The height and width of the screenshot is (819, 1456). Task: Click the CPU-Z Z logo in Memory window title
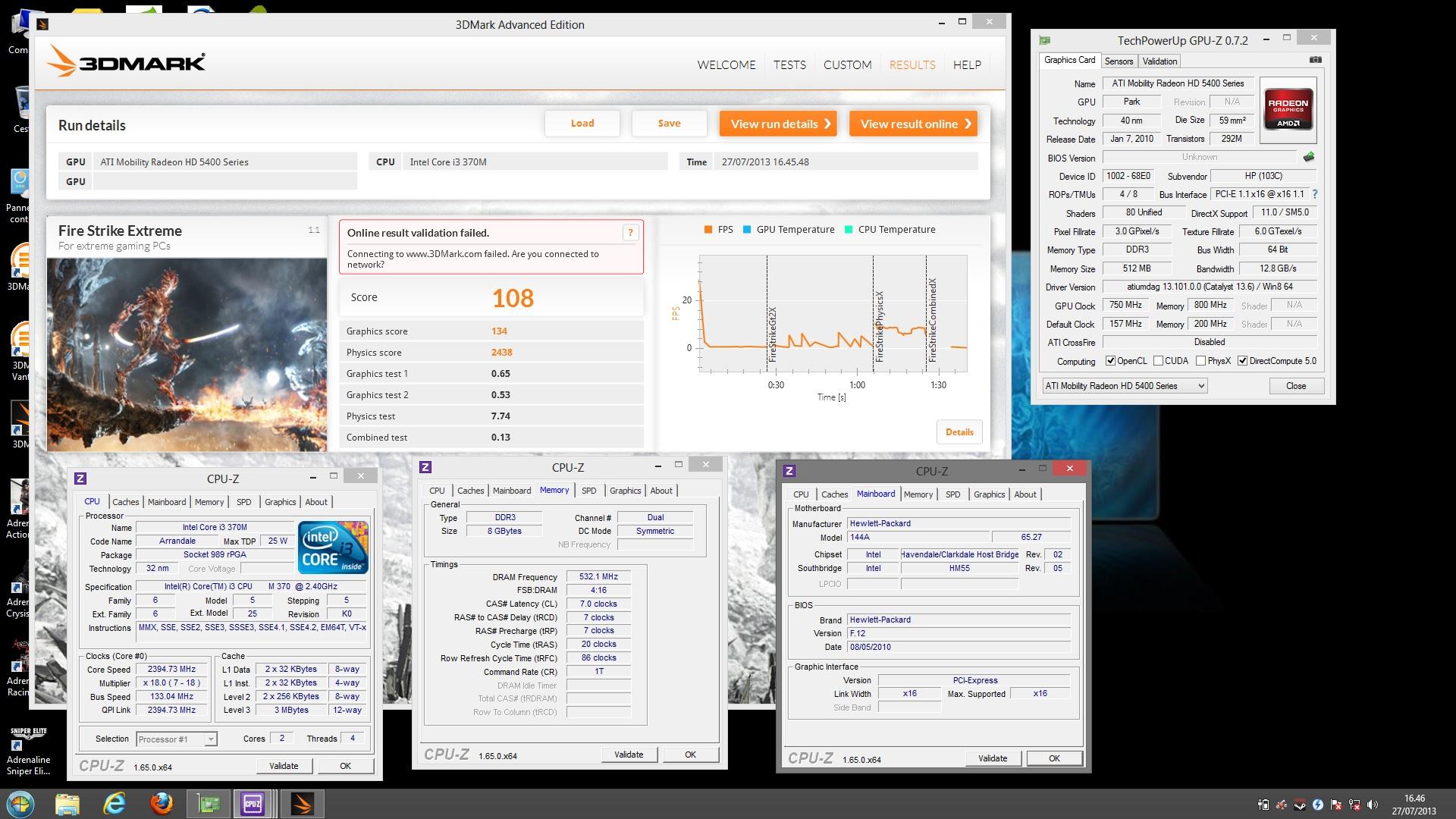coord(425,467)
